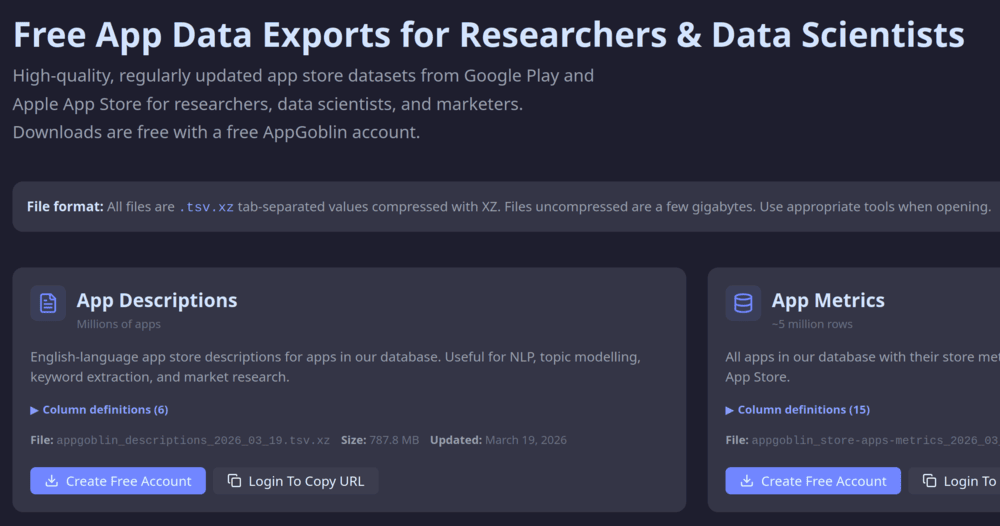This screenshot has width=1000, height=526.
Task: Click the ~5 million rows subtitle
Action: 812,324
